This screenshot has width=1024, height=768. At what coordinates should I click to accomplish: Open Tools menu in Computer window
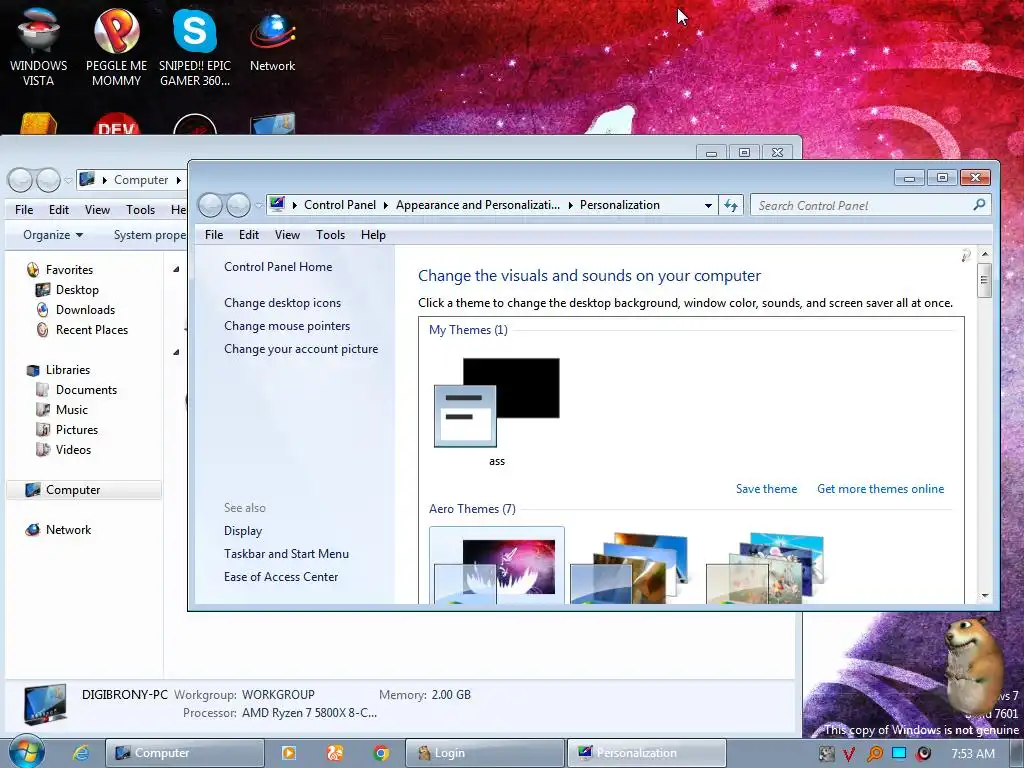click(x=140, y=210)
